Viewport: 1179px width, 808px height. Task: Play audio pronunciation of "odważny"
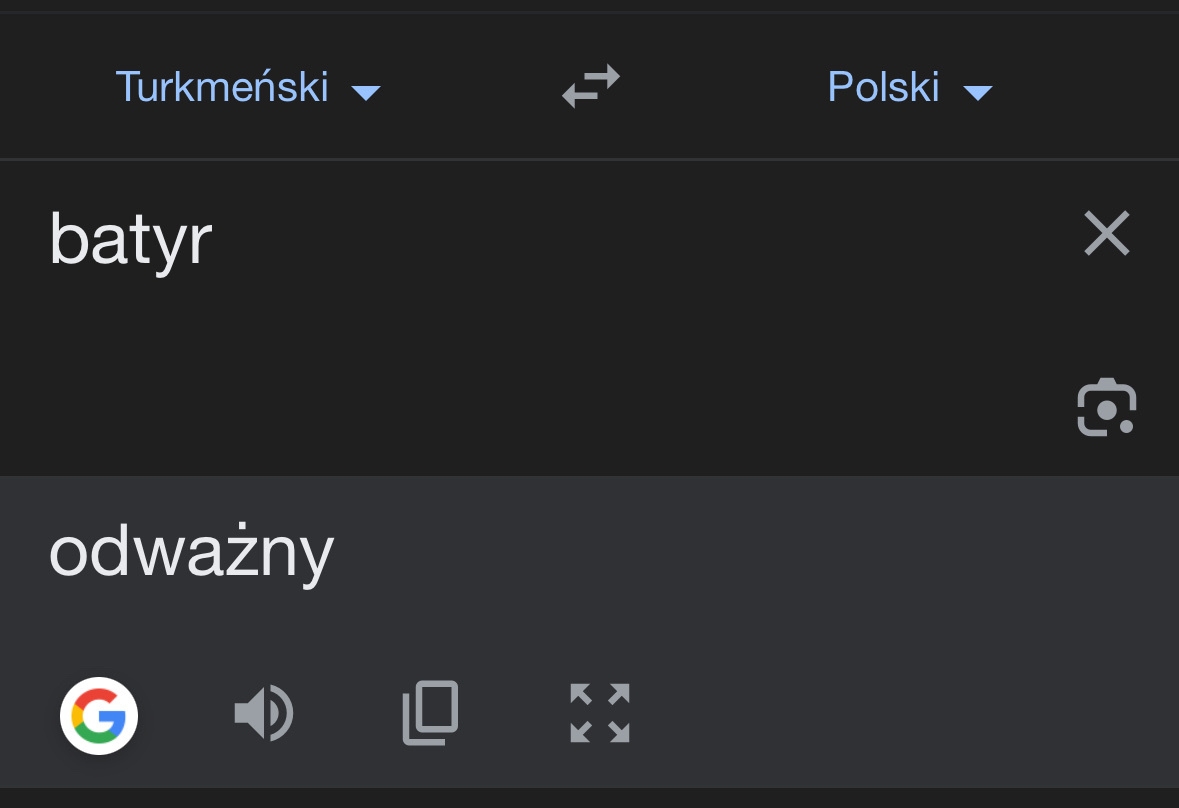pyautogui.click(x=263, y=714)
